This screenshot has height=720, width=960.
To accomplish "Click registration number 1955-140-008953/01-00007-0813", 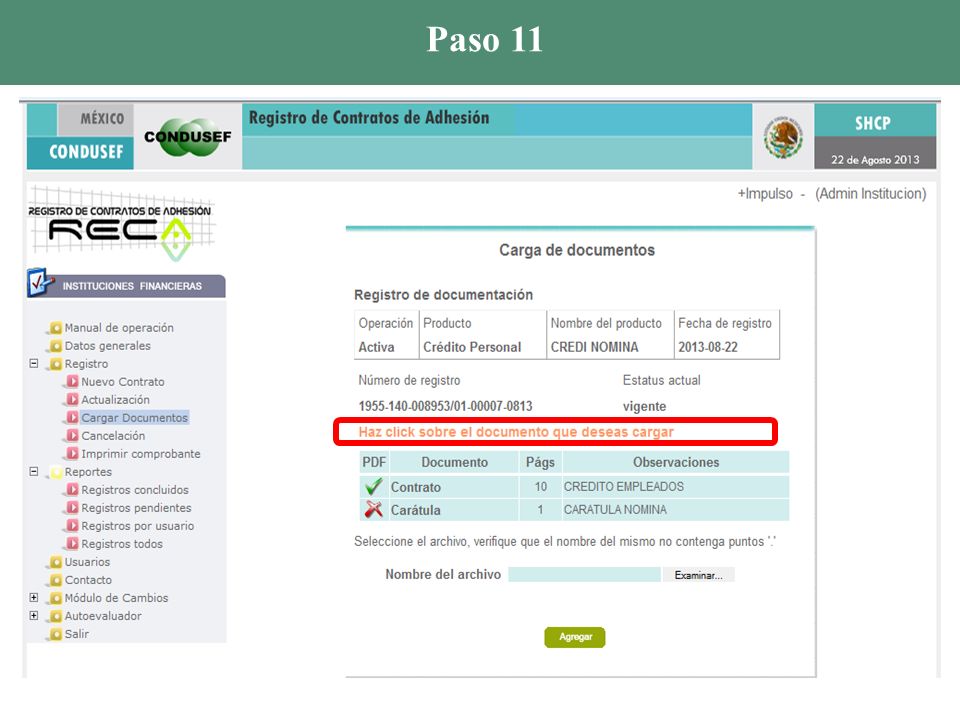I will tap(446, 406).
